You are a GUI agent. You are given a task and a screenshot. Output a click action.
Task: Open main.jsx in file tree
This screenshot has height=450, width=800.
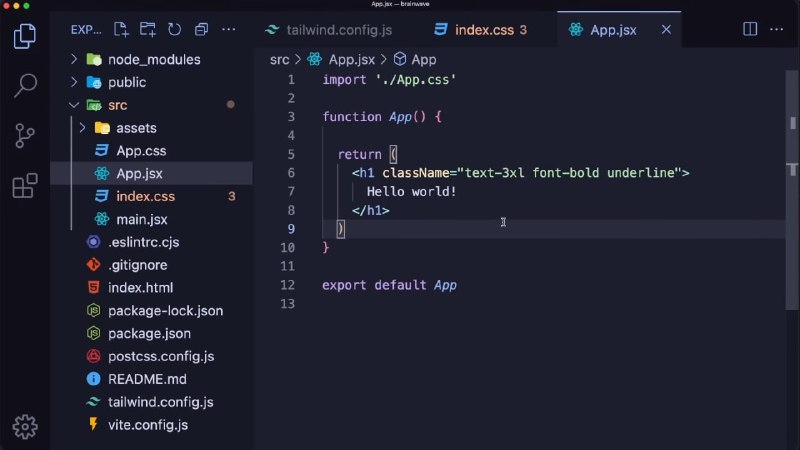point(151,219)
